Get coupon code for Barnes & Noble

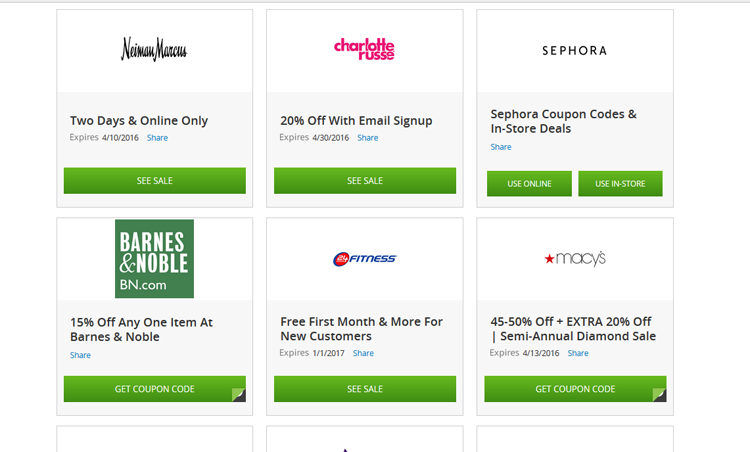(x=154, y=389)
